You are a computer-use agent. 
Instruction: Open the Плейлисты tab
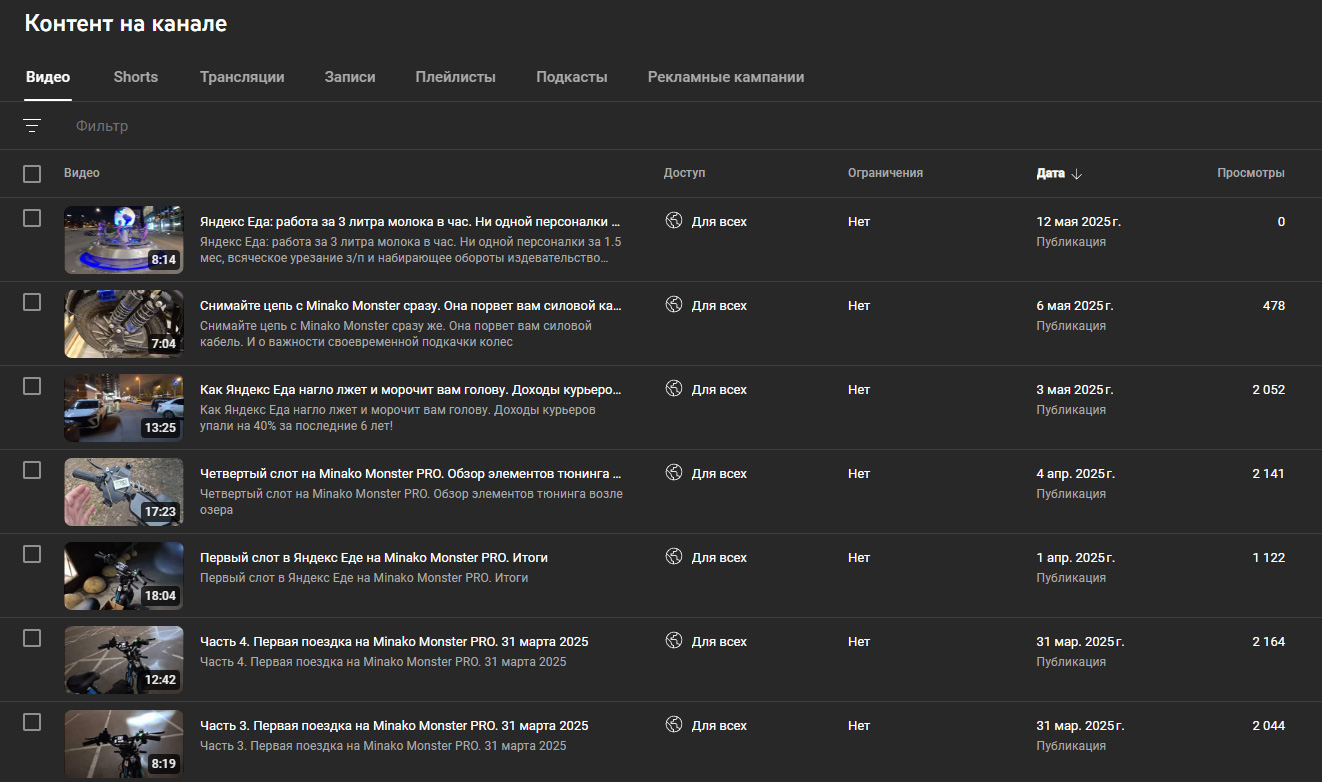click(x=456, y=77)
